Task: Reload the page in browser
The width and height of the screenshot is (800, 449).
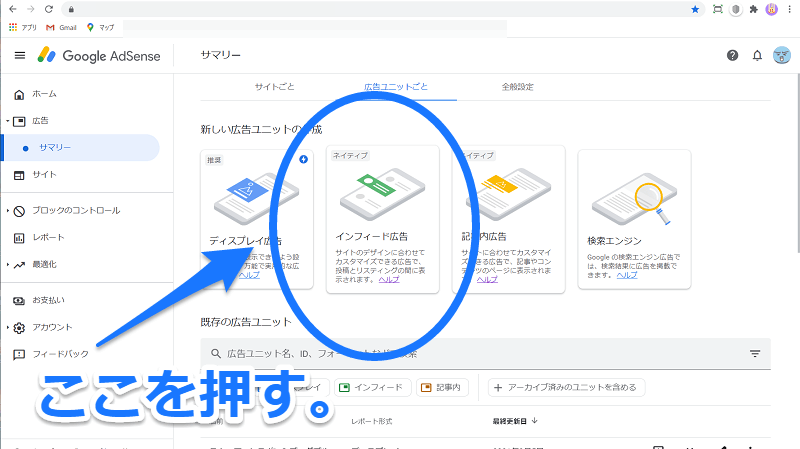Action: 49,9
